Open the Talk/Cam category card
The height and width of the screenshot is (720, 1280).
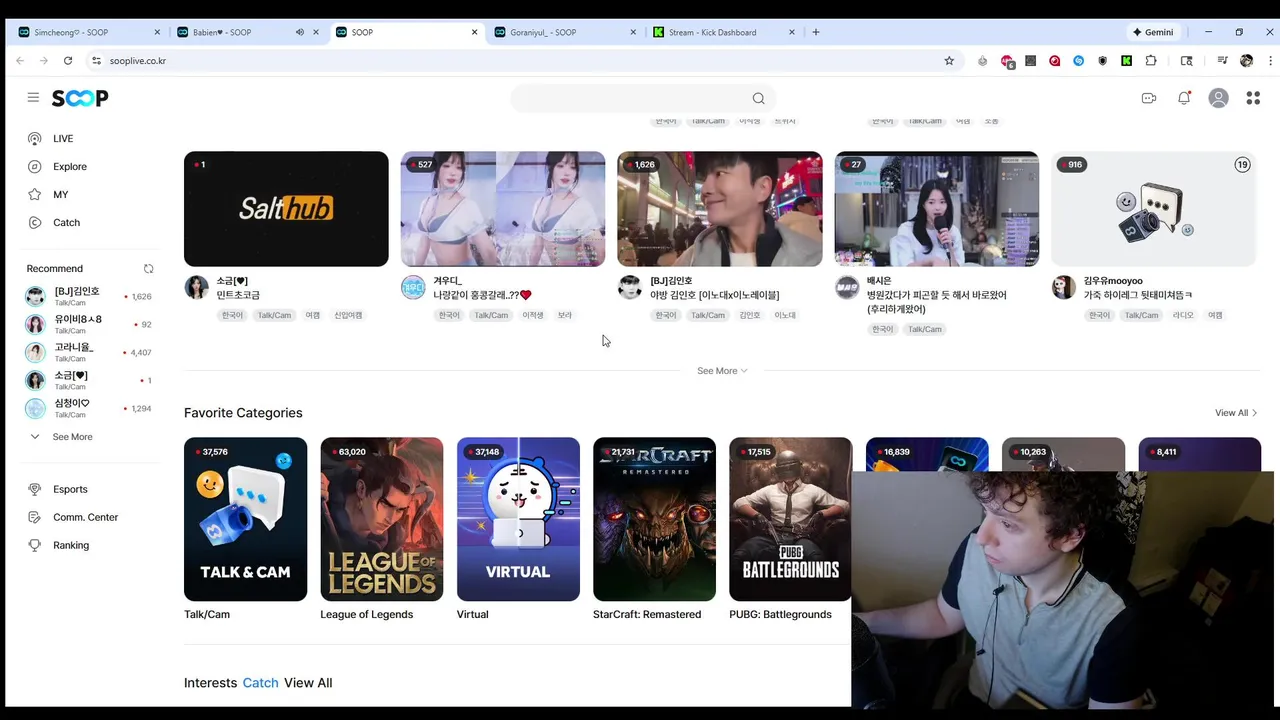(245, 519)
